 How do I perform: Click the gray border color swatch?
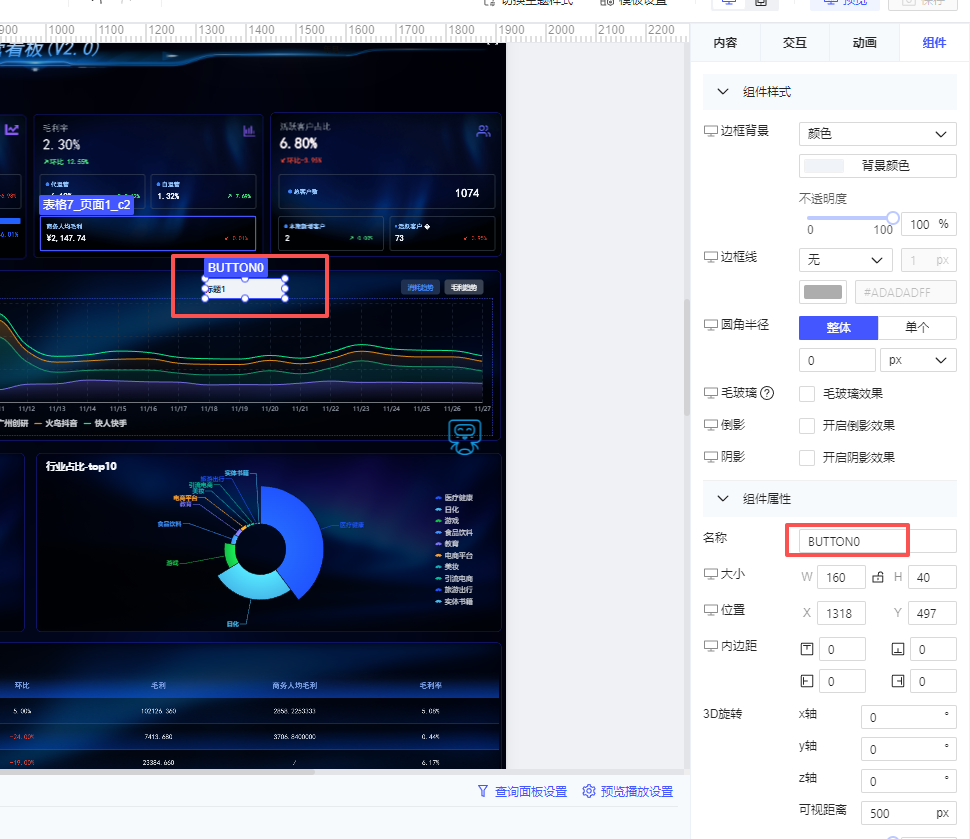click(823, 292)
